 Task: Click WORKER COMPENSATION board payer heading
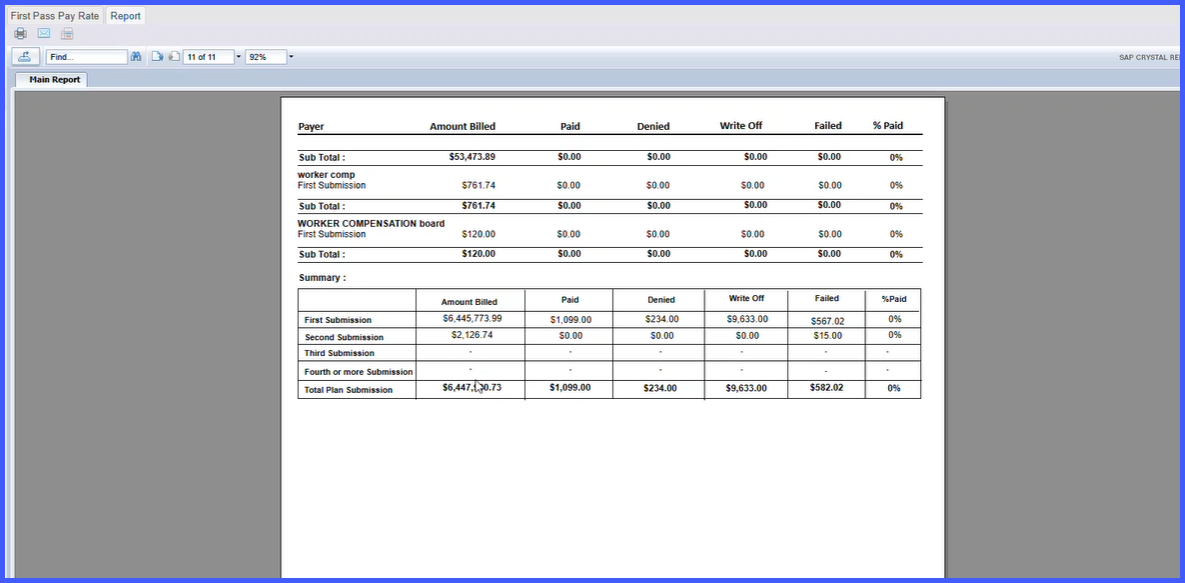pos(371,223)
